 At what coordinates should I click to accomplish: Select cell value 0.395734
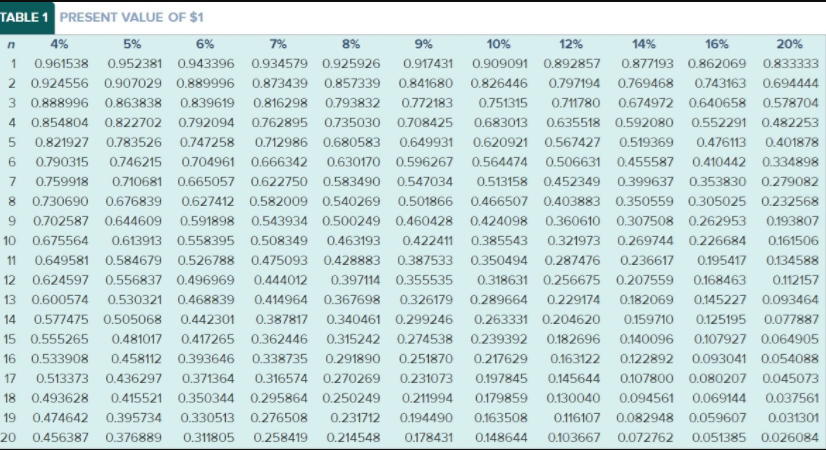[134, 418]
